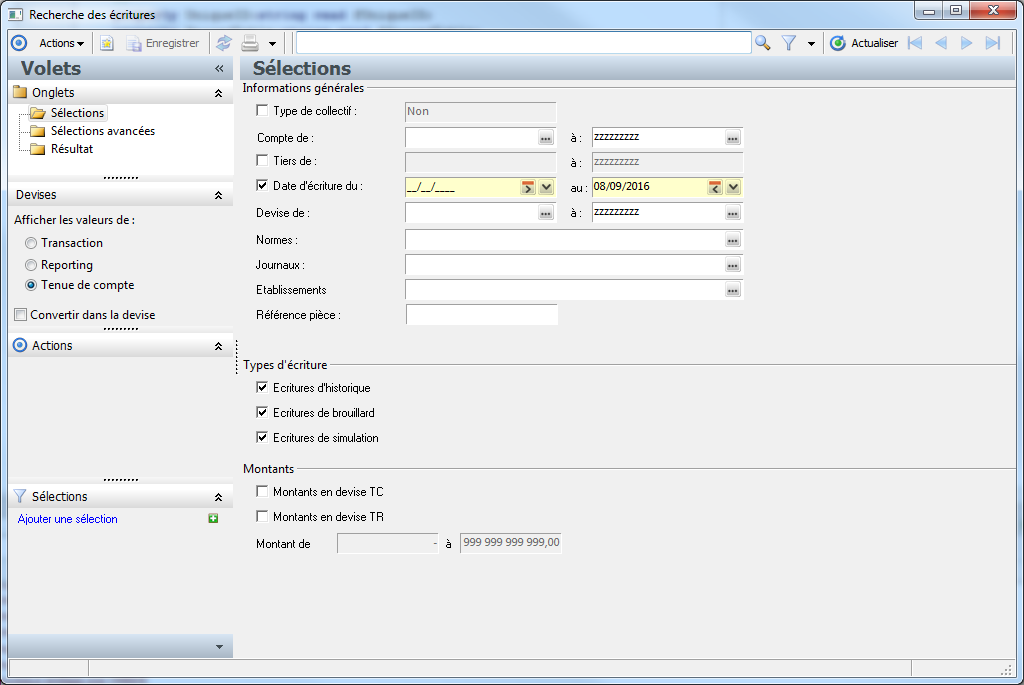Image resolution: width=1024 pixels, height=685 pixels.
Task: Open the end date calendar dropdown
Action: [733, 188]
